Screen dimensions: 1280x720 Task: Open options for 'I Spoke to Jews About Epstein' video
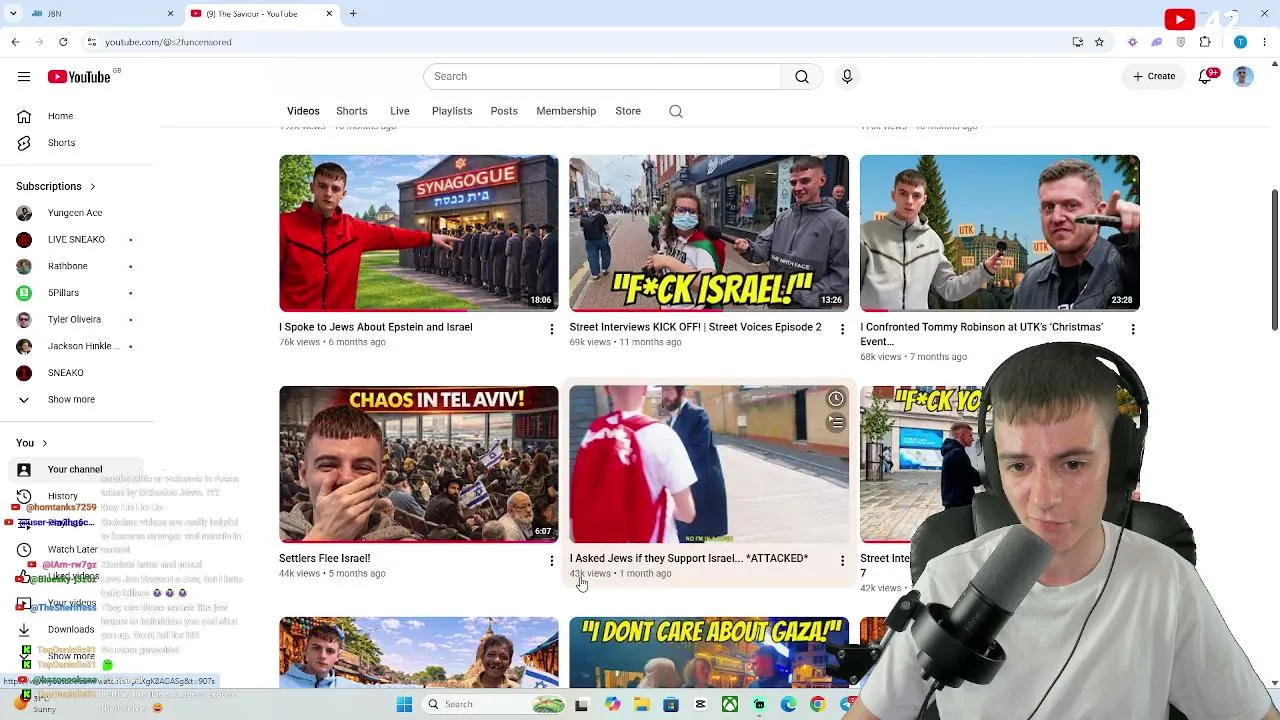pos(551,329)
